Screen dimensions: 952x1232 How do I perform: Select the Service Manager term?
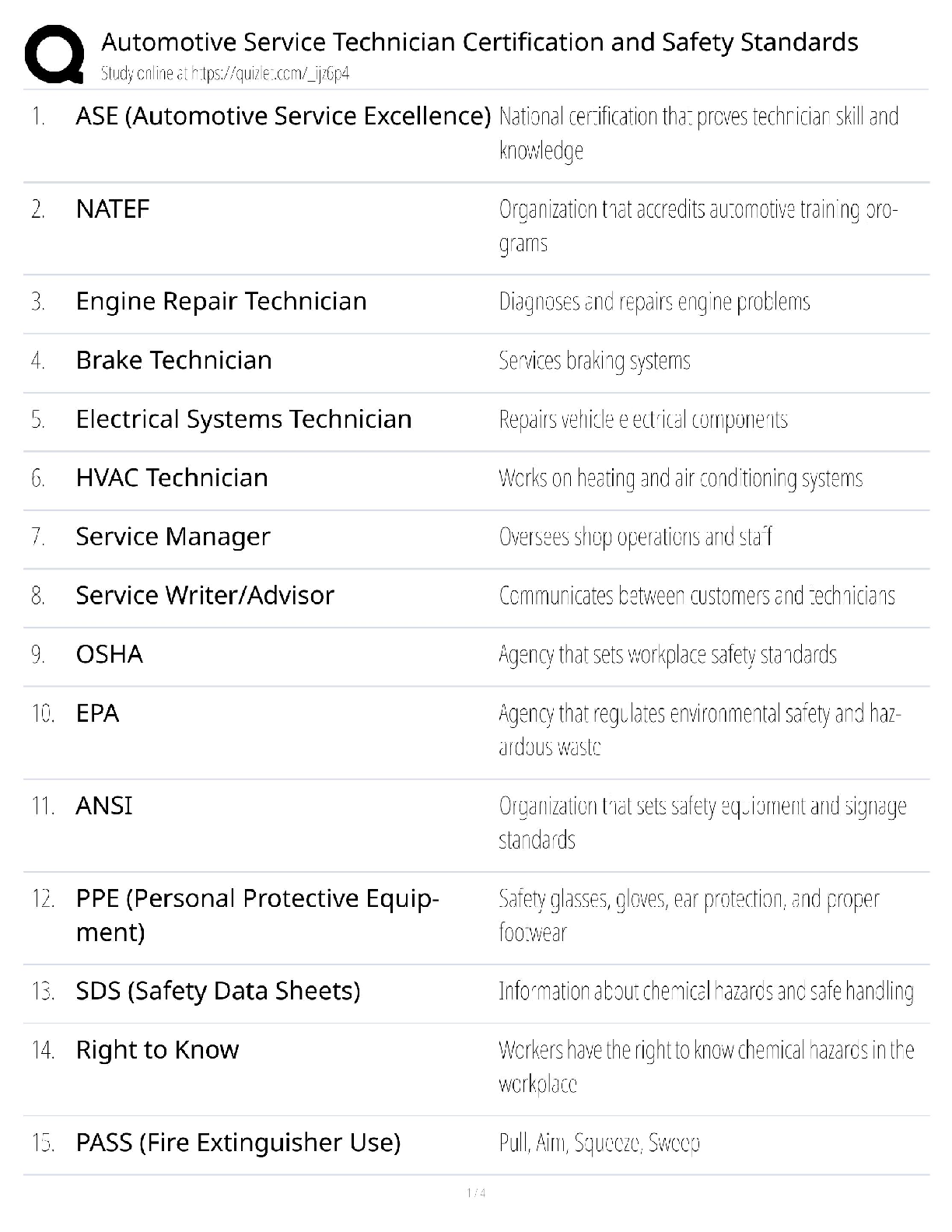[173, 537]
